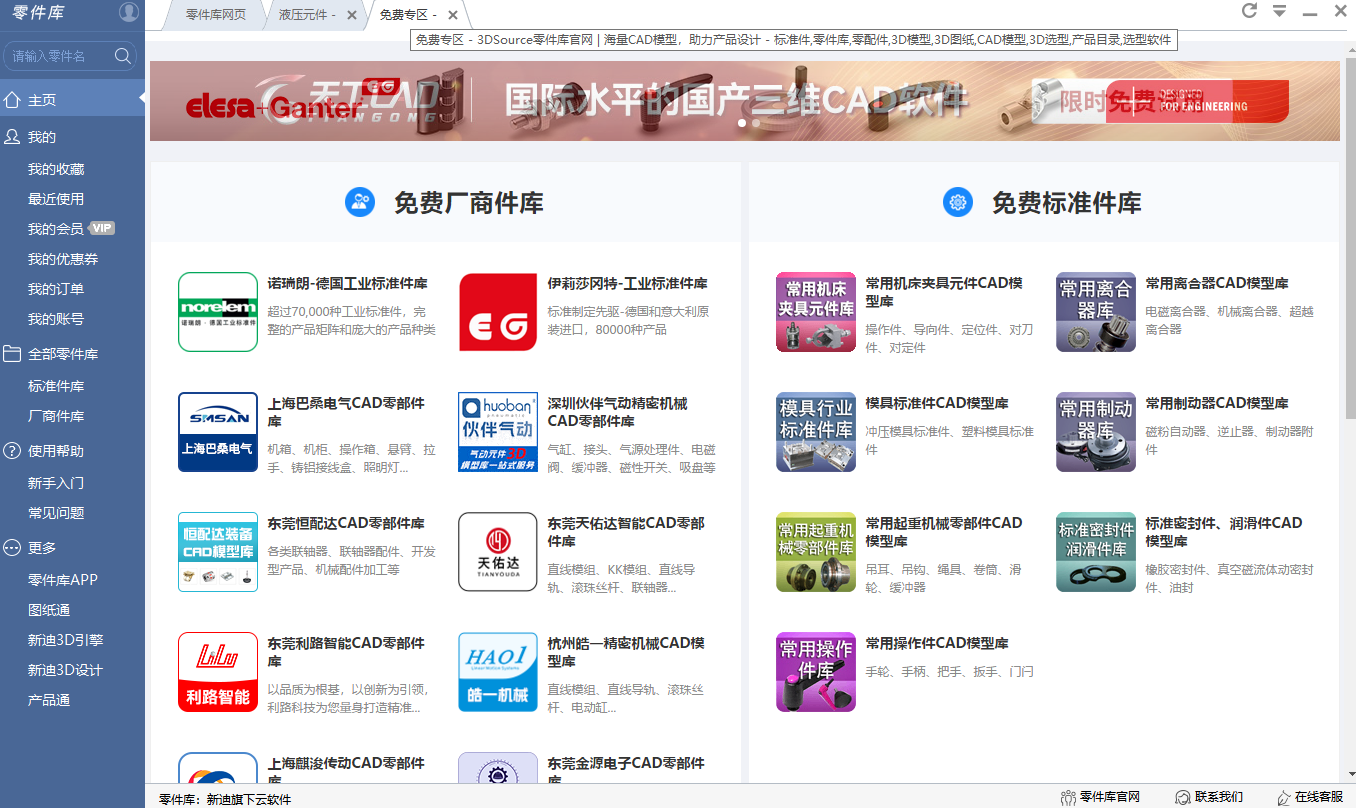
Task: Open the huoban 伙伴气动 logo
Action: coord(498,432)
